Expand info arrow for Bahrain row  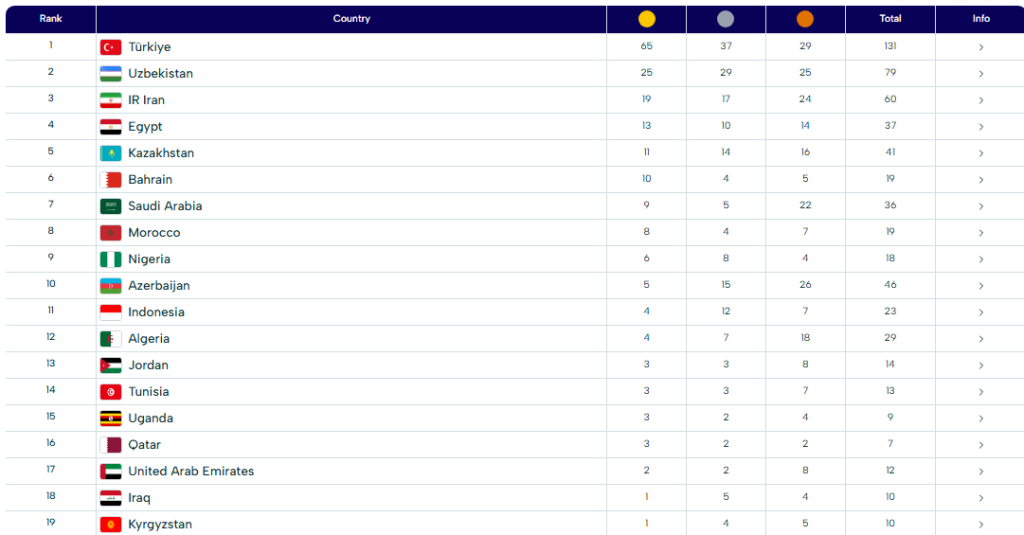(981, 180)
